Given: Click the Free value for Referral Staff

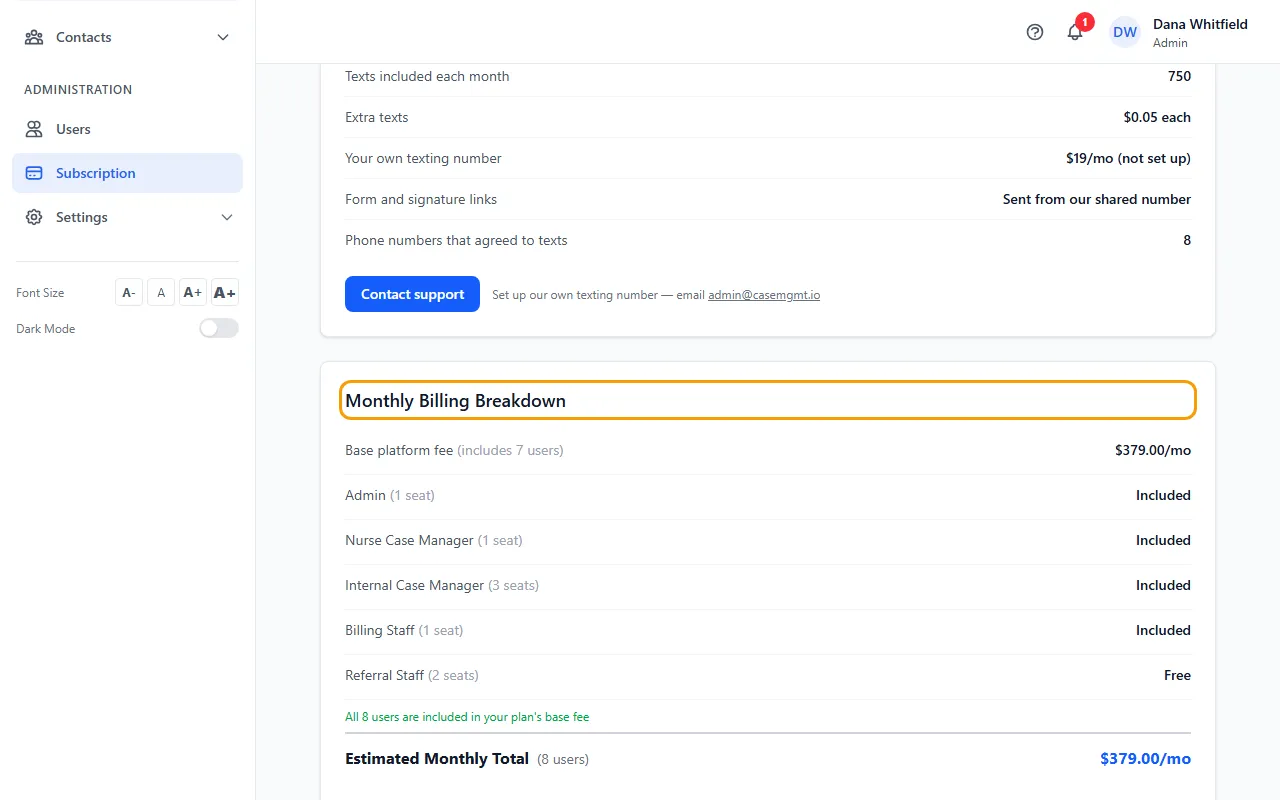Looking at the screenshot, I should [1177, 675].
